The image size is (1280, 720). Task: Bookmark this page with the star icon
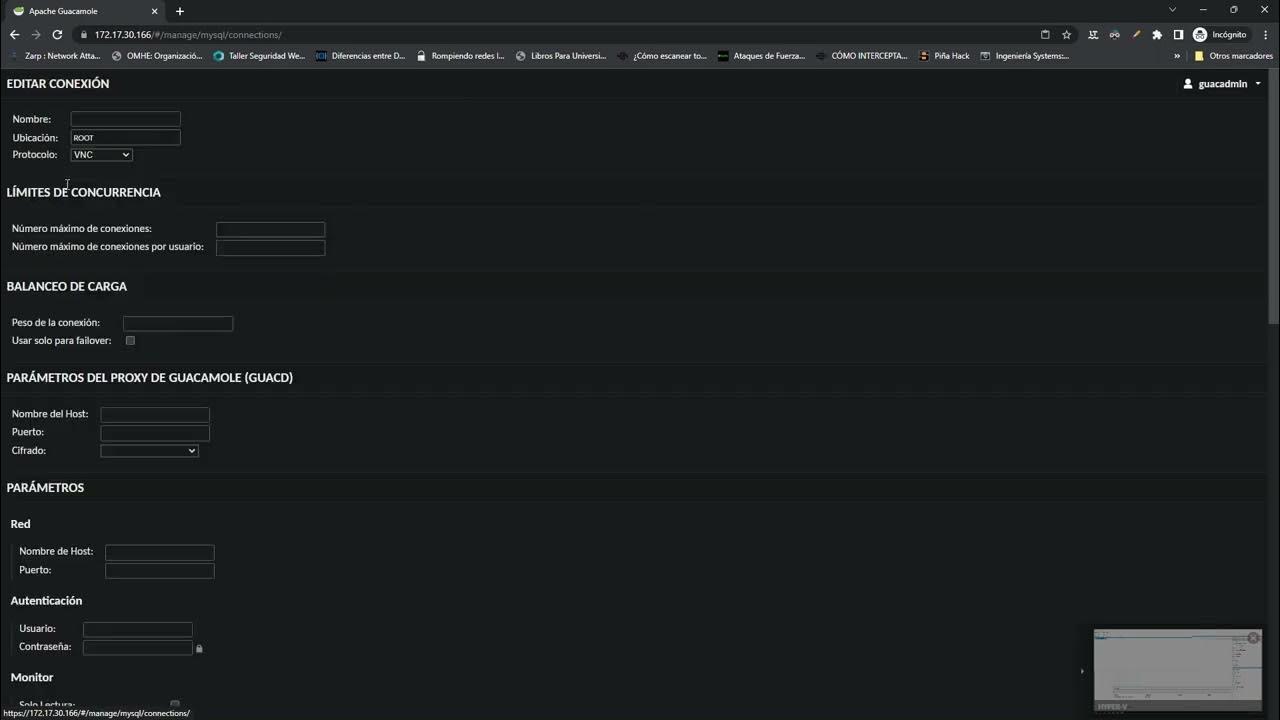point(1066,34)
